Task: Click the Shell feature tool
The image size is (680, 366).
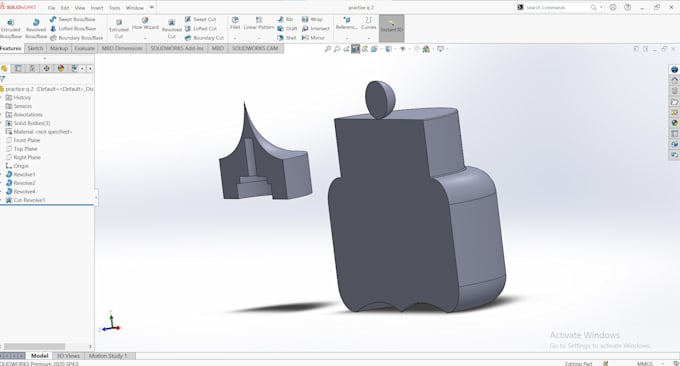Action: point(287,38)
